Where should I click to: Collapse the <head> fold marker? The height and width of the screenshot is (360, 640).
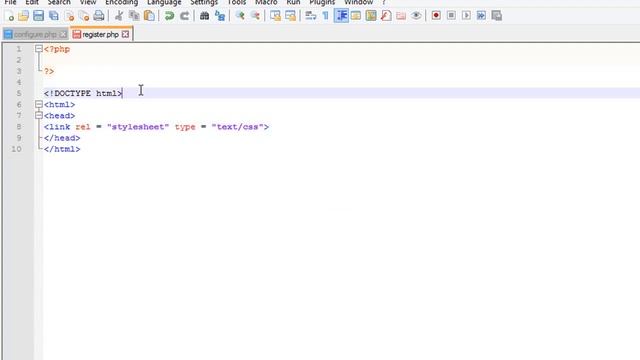tap(39, 116)
